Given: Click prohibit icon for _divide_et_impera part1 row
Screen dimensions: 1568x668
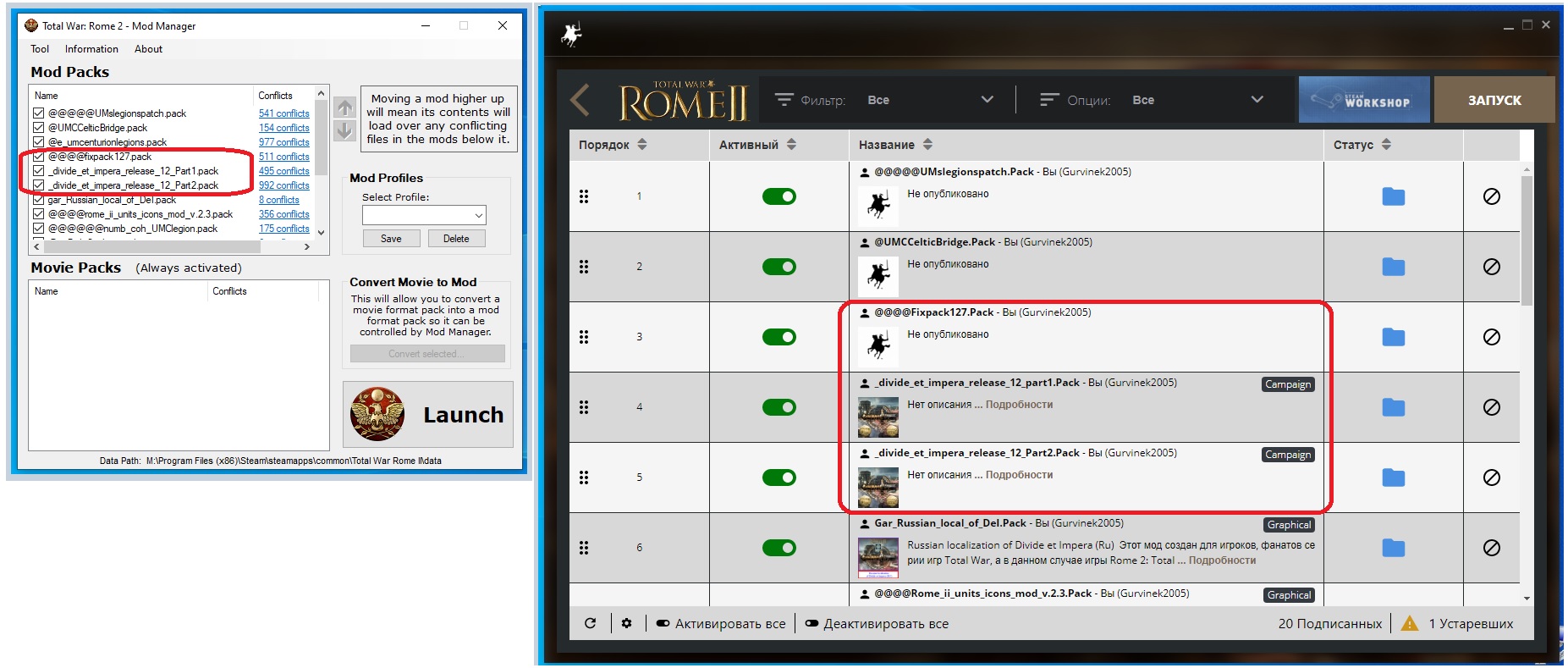Looking at the screenshot, I should click(x=1492, y=407).
